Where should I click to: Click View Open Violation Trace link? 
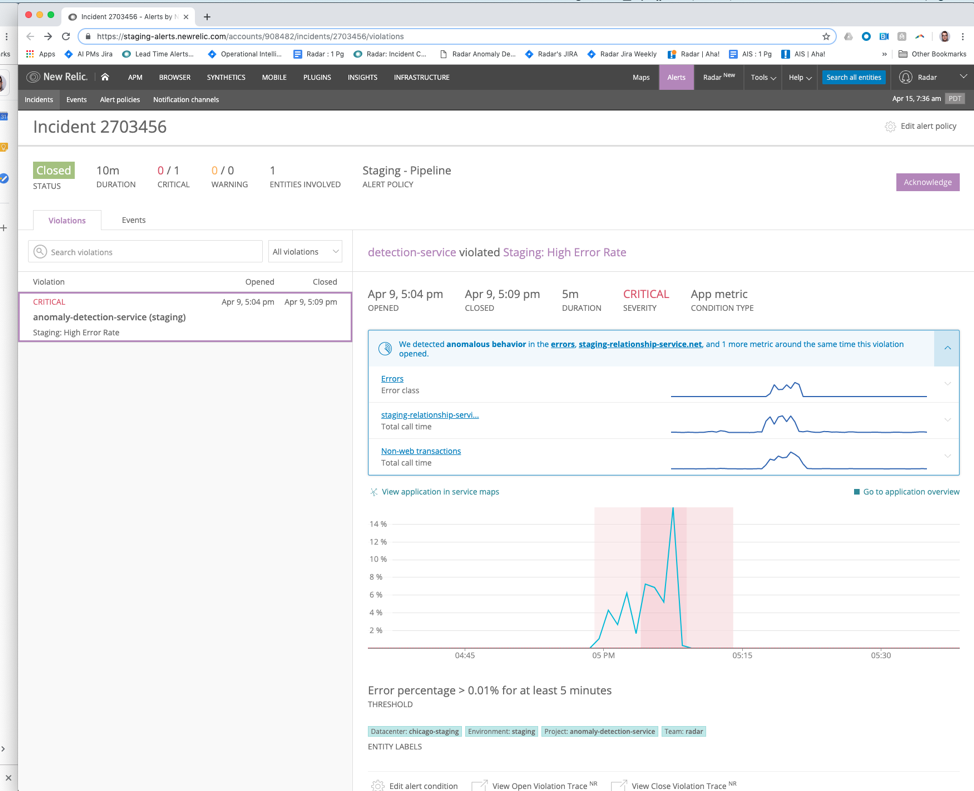pyautogui.click(x=539, y=786)
